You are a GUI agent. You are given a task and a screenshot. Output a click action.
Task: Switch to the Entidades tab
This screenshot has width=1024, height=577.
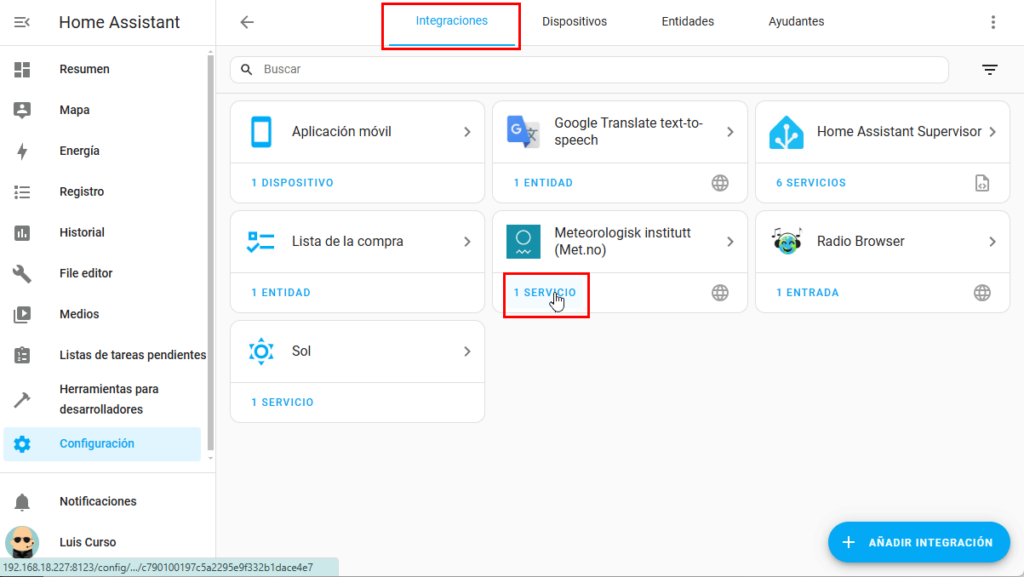pyautogui.click(x=687, y=22)
